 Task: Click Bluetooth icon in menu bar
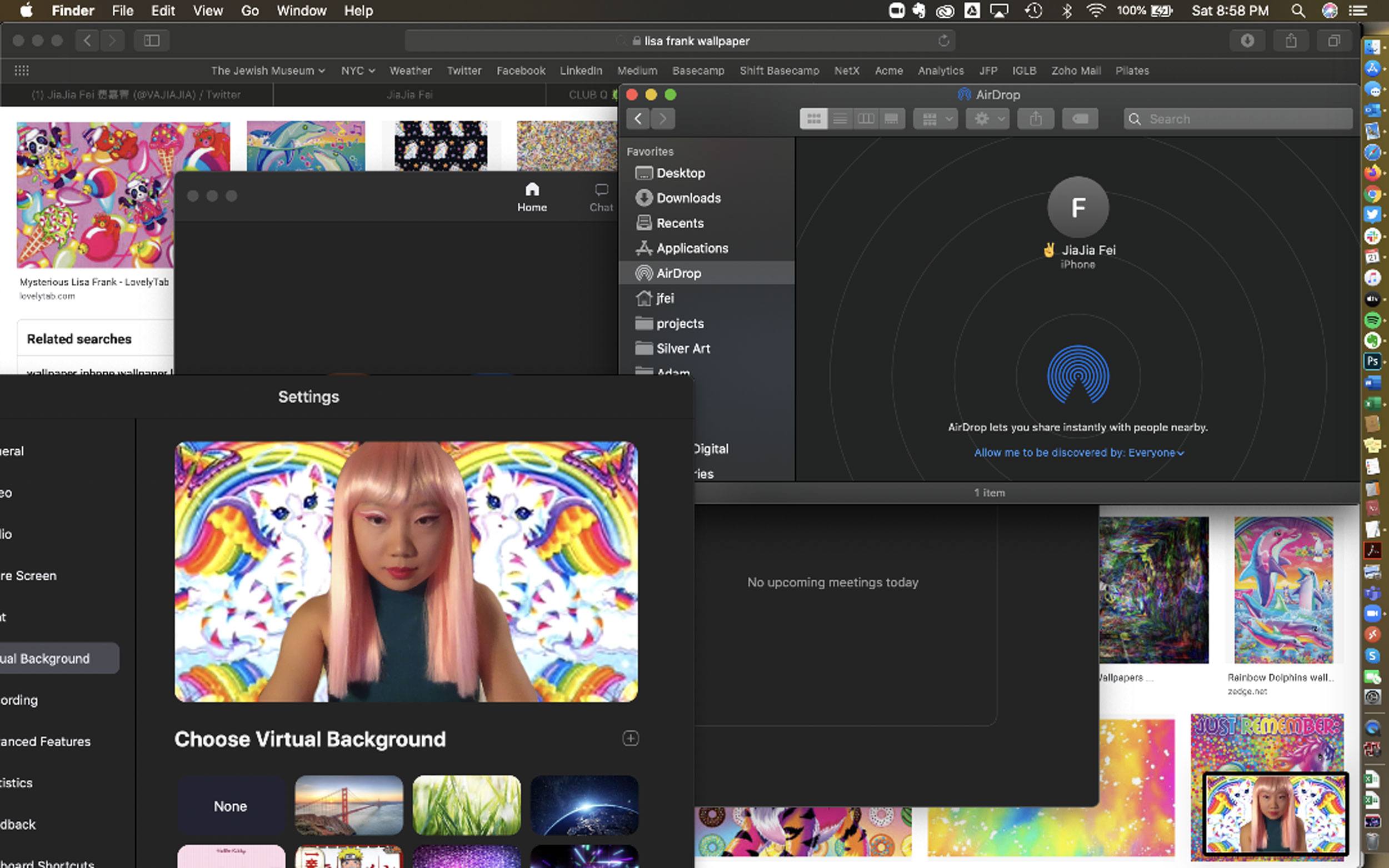[x=1066, y=11]
